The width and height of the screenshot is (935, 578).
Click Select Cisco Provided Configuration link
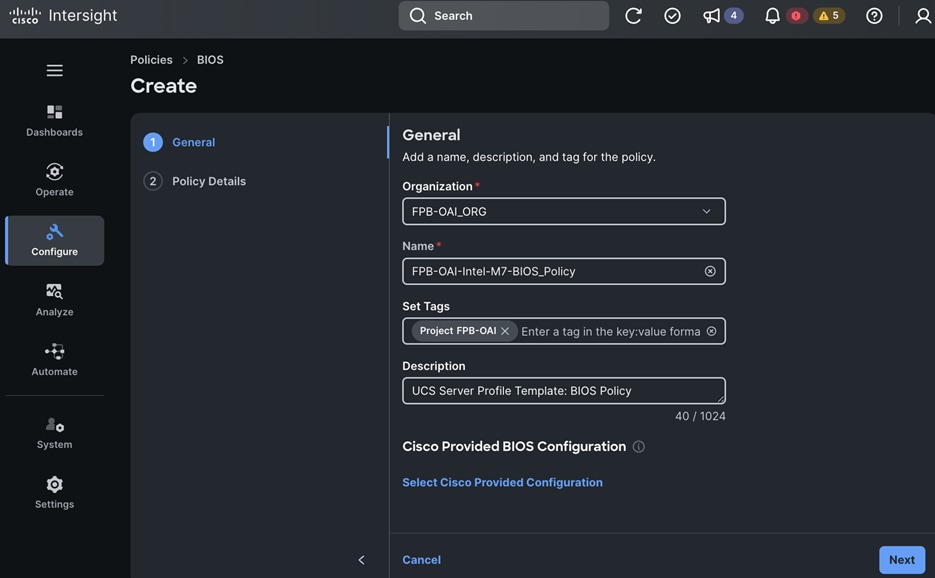point(502,483)
